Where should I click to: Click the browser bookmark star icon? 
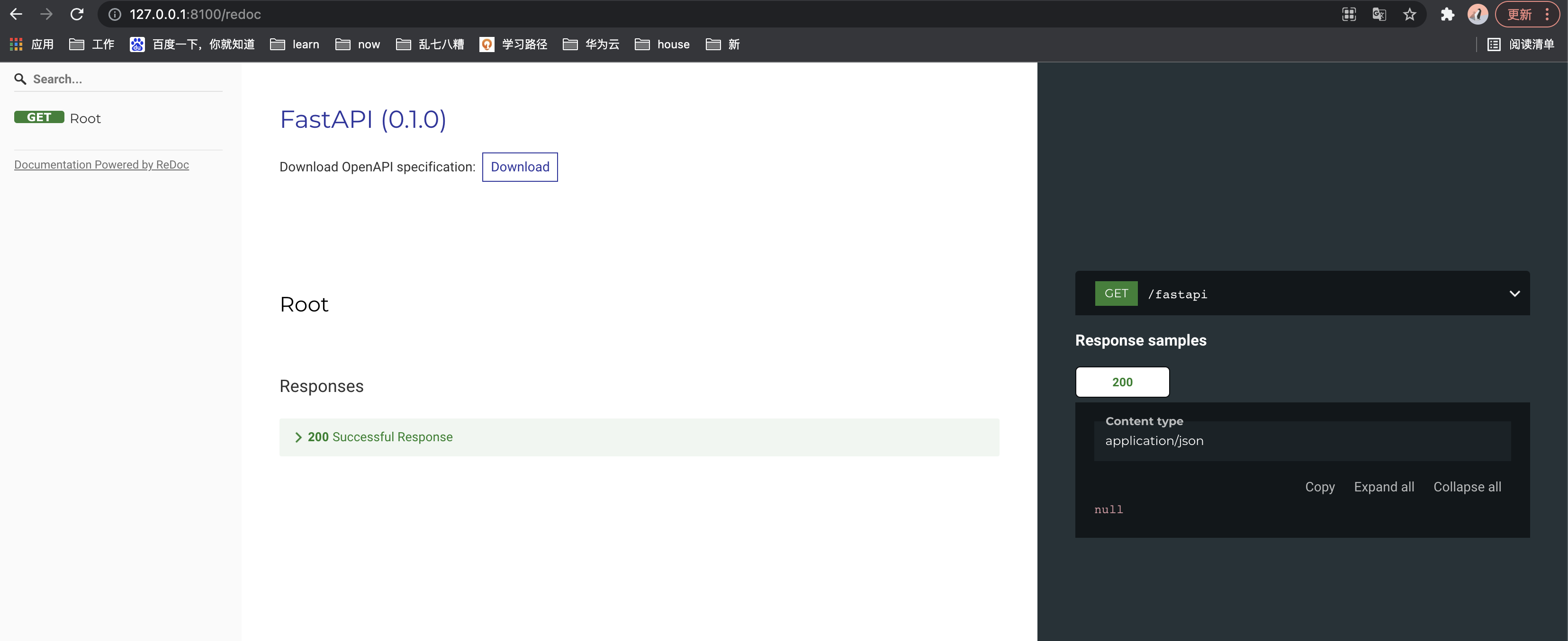pos(1410,14)
